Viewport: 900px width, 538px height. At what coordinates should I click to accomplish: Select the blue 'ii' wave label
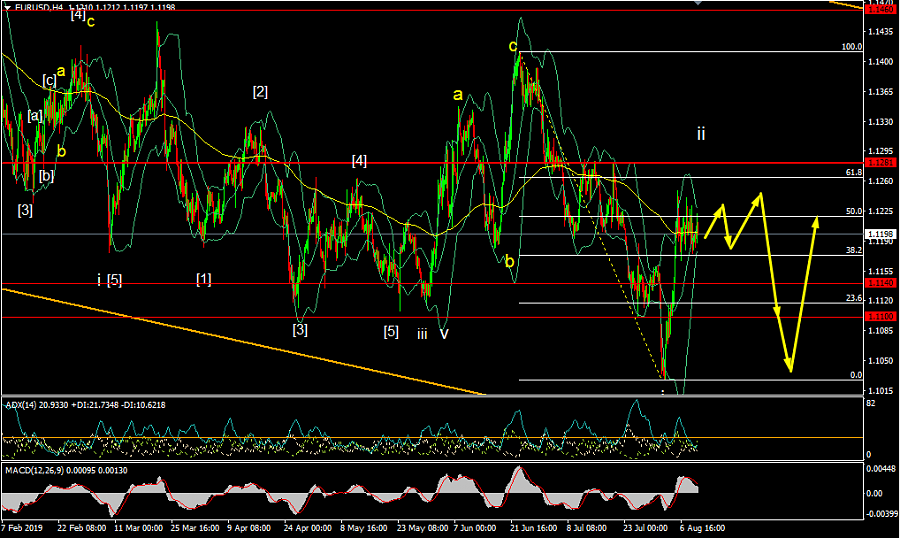coord(701,132)
